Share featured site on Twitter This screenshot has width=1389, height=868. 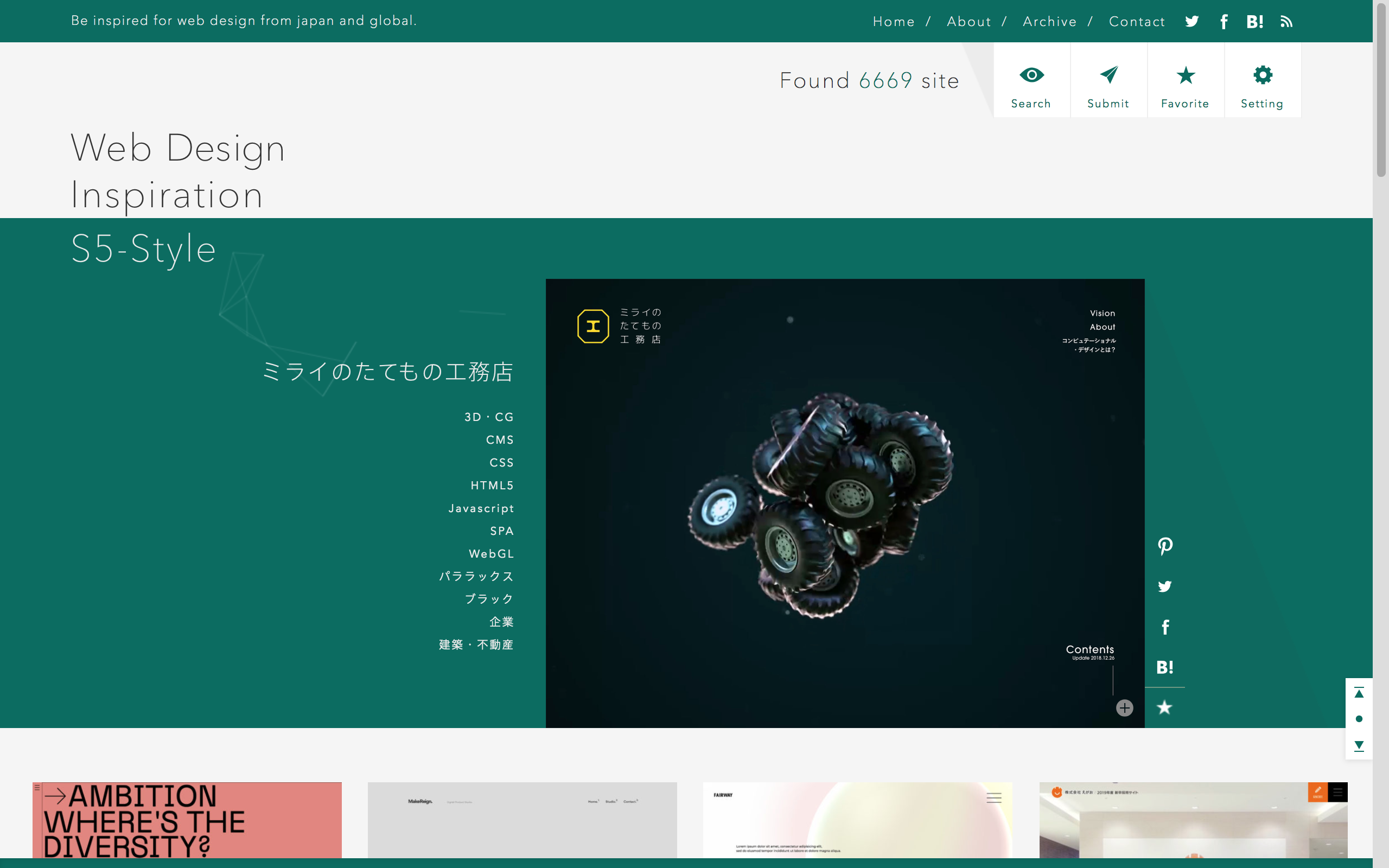click(1164, 586)
